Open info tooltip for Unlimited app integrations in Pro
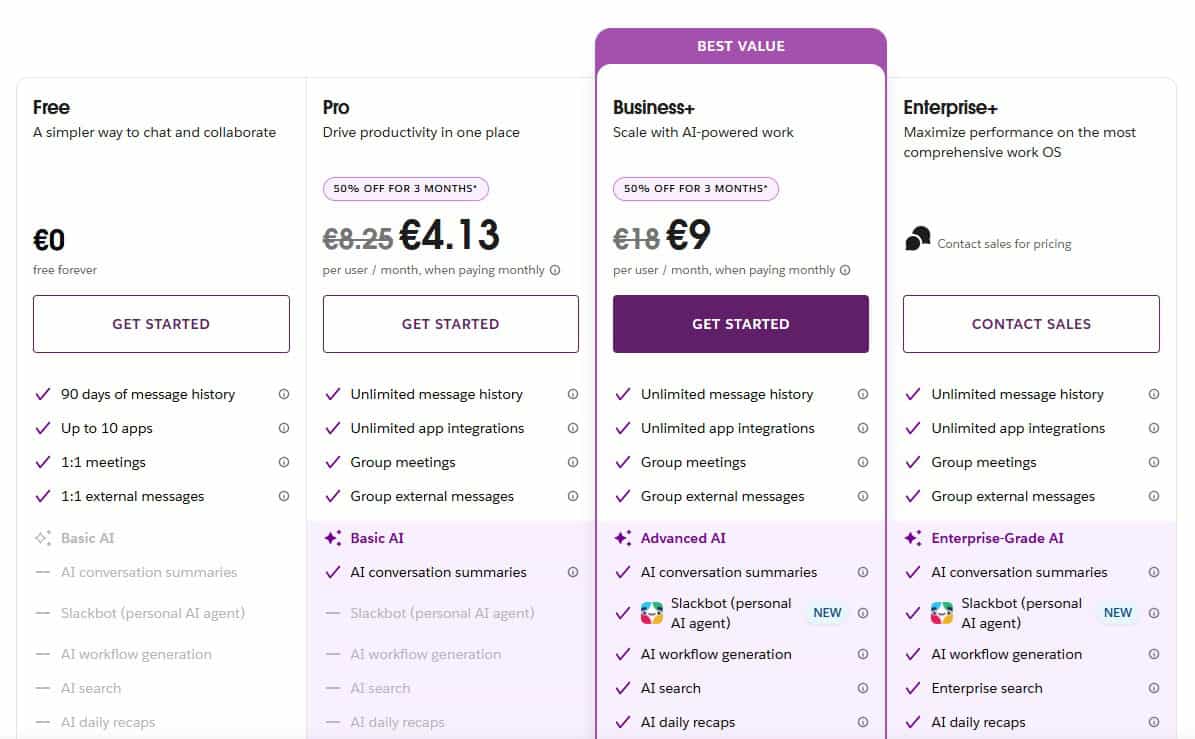1195x739 pixels. [x=573, y=428]
